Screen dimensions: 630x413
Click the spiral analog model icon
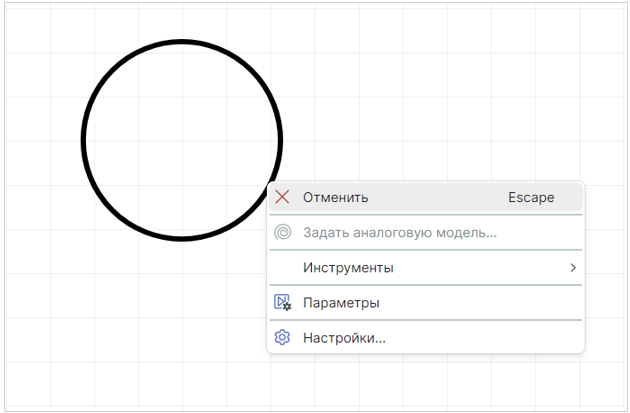click(282, 232)
